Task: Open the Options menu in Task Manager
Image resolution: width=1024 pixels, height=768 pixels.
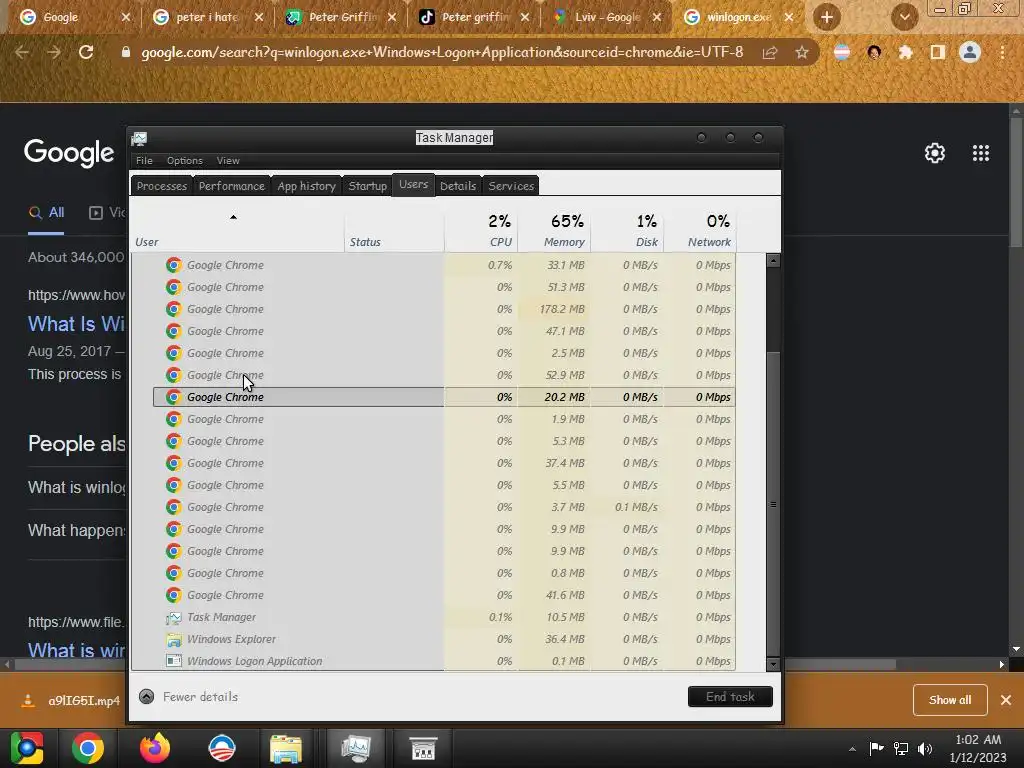Action: pyautogui.click(x=184, y=160)
